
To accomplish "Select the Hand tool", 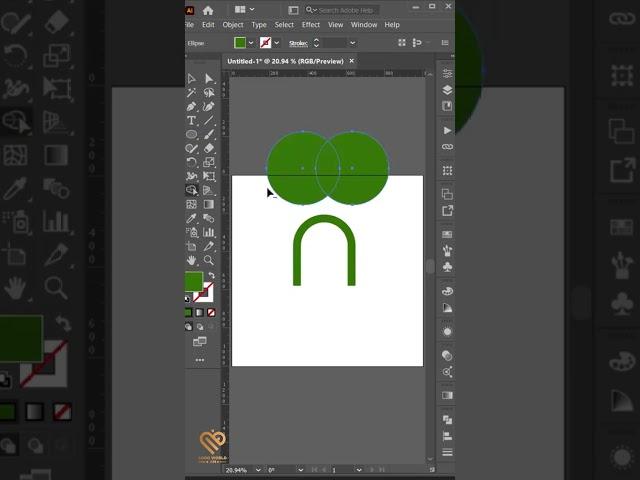I will tap(191, 260).
